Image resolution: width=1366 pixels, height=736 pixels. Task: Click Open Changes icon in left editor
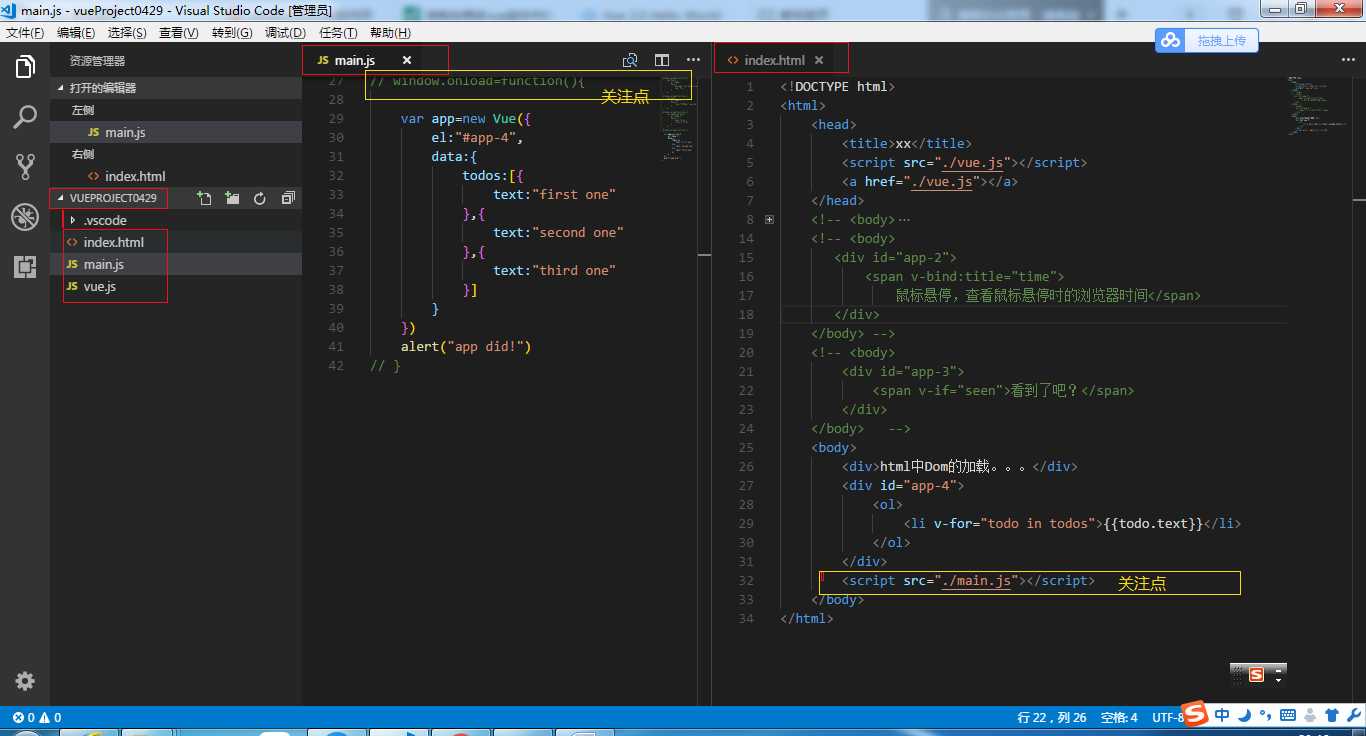630,60
